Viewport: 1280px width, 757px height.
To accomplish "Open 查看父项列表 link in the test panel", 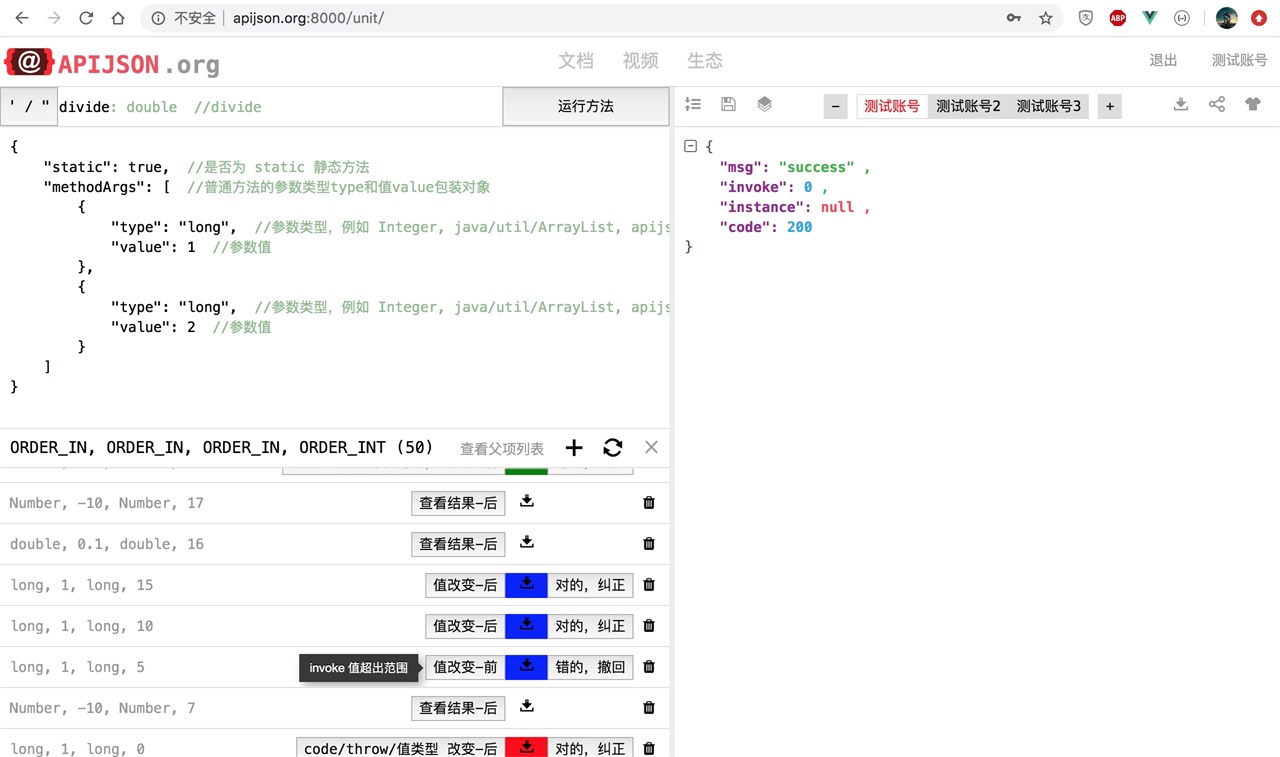I will pos(501,448).
